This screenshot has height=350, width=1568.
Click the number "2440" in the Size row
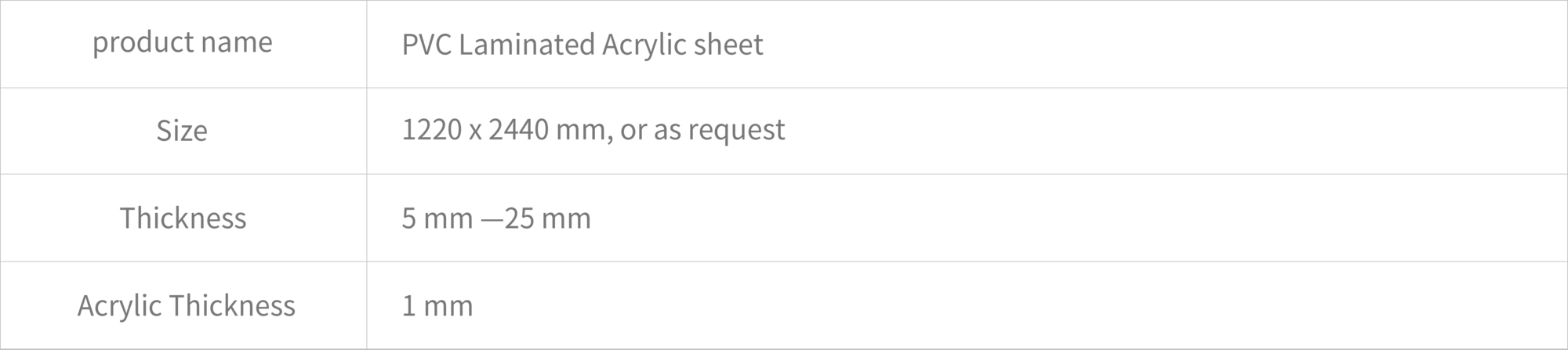(518, 130)
